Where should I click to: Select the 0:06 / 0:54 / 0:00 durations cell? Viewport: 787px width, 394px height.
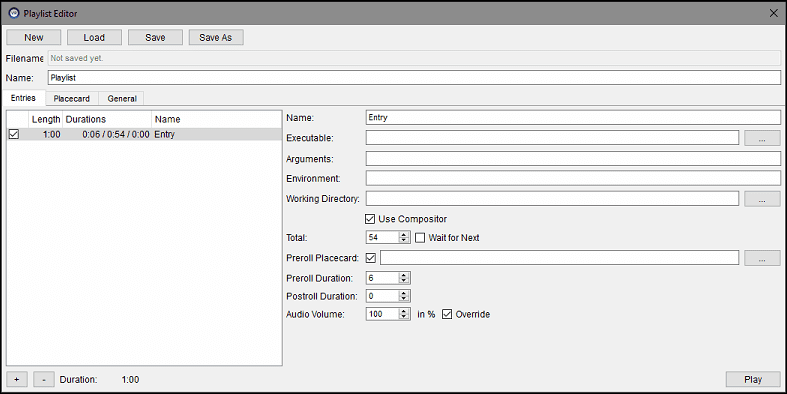[107, 135]
